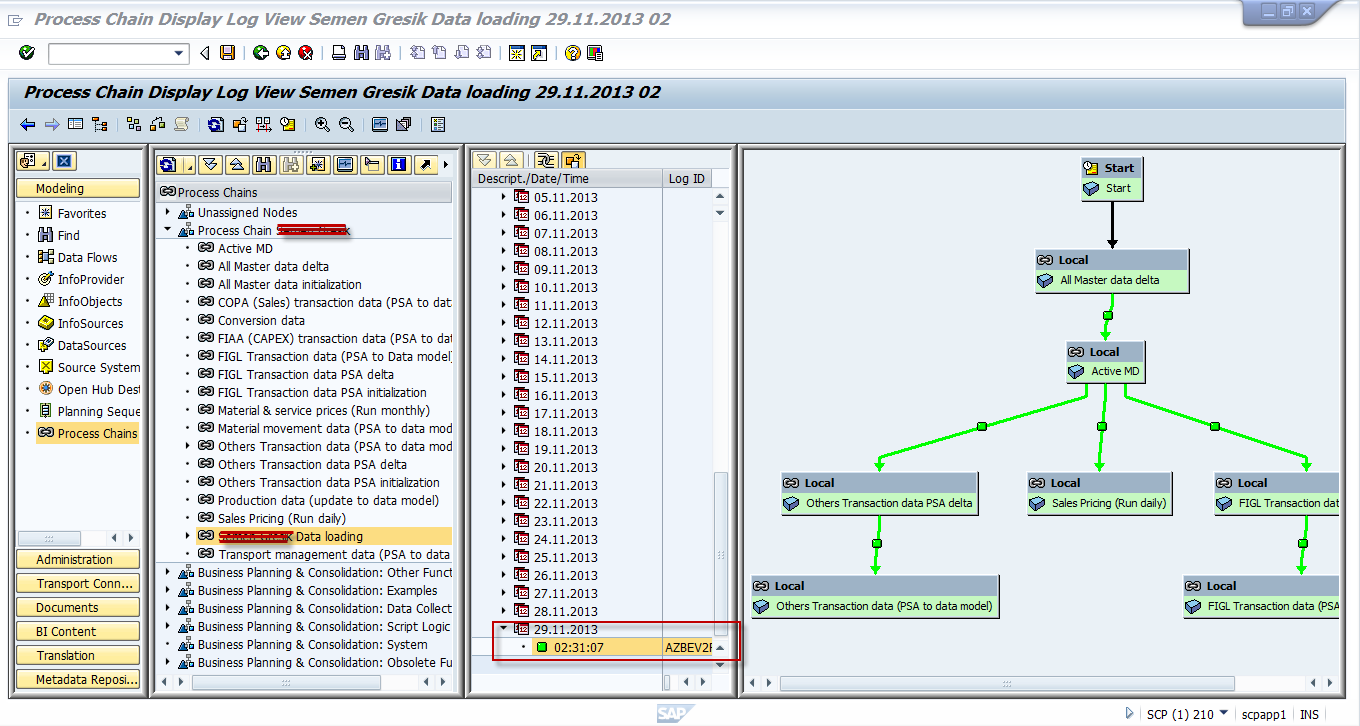Select the Zoom In magnifier on the log toolbar

pos(321,124)
